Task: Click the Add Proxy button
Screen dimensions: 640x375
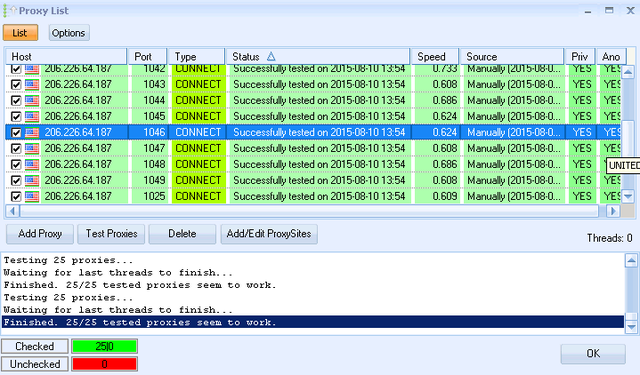Action: pyautogui.click(x=40, y=234)
